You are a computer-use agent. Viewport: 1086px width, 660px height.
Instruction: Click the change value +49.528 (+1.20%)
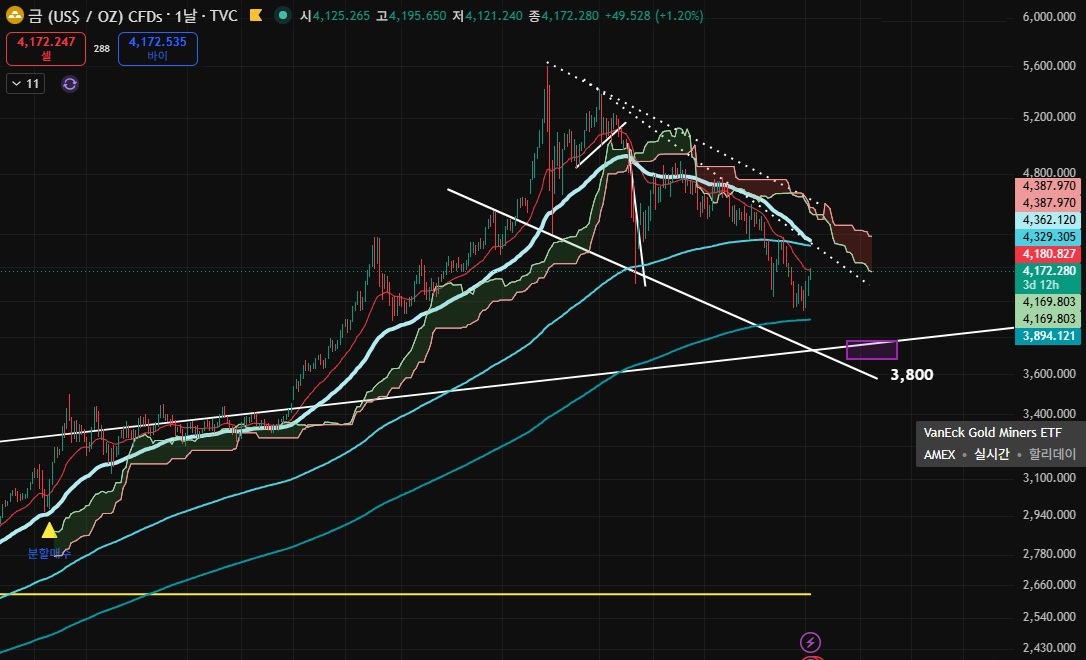(x=654, y=15)
